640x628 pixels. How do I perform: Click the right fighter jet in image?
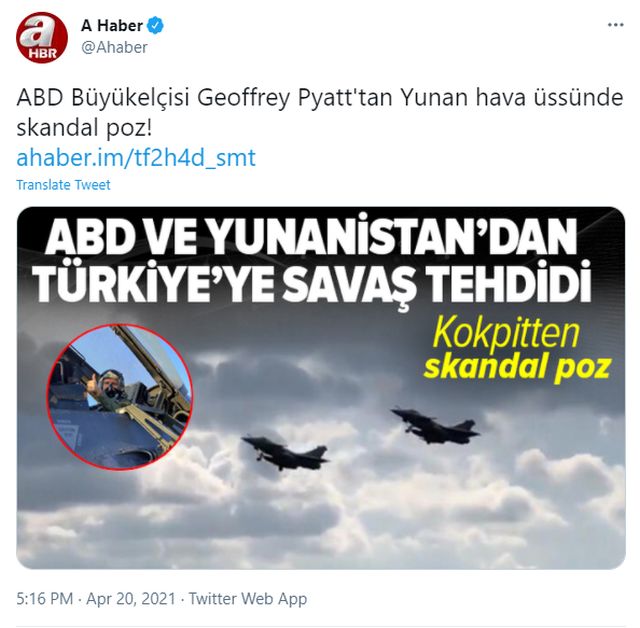(x=435, y=426)
